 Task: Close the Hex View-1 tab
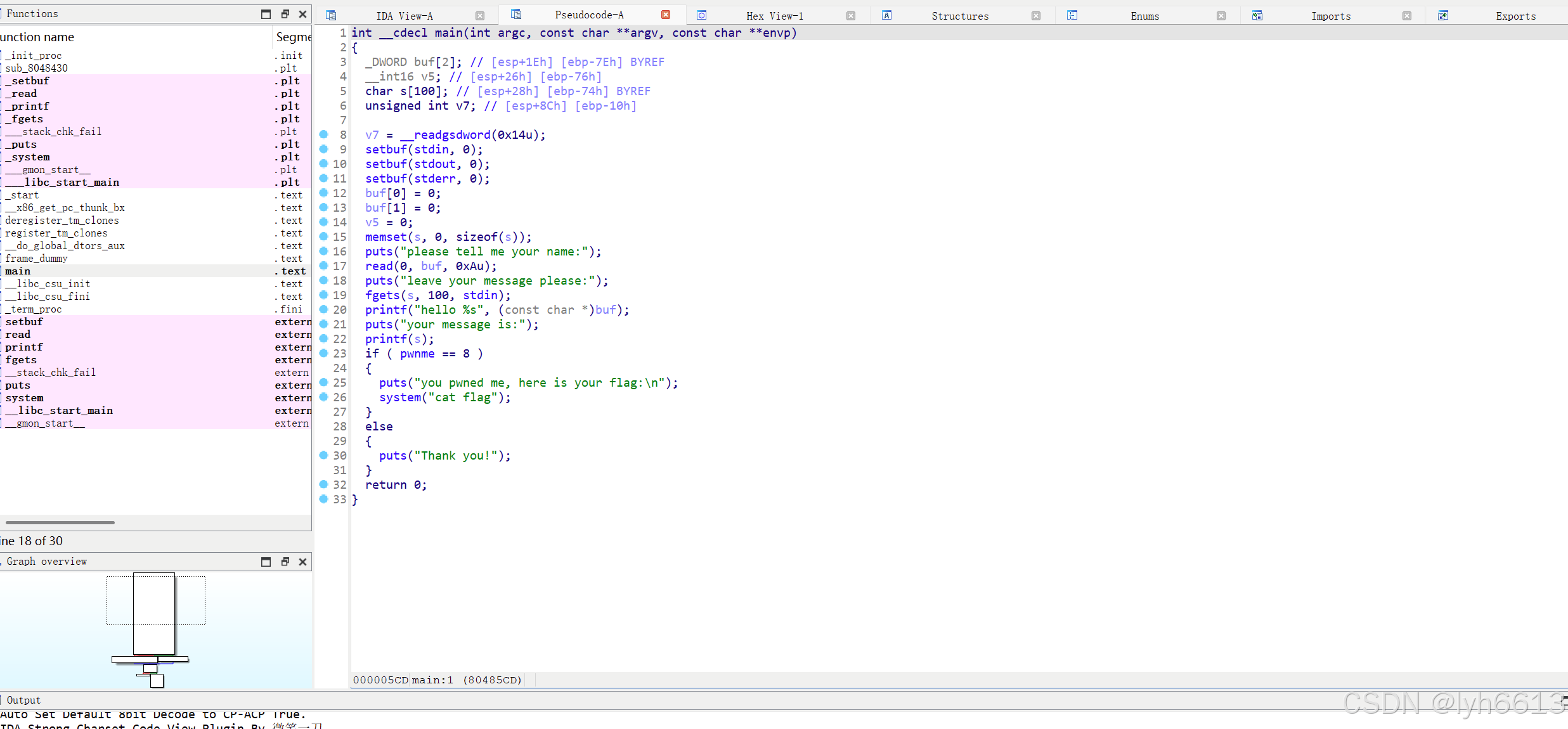(x=851, y=16)
